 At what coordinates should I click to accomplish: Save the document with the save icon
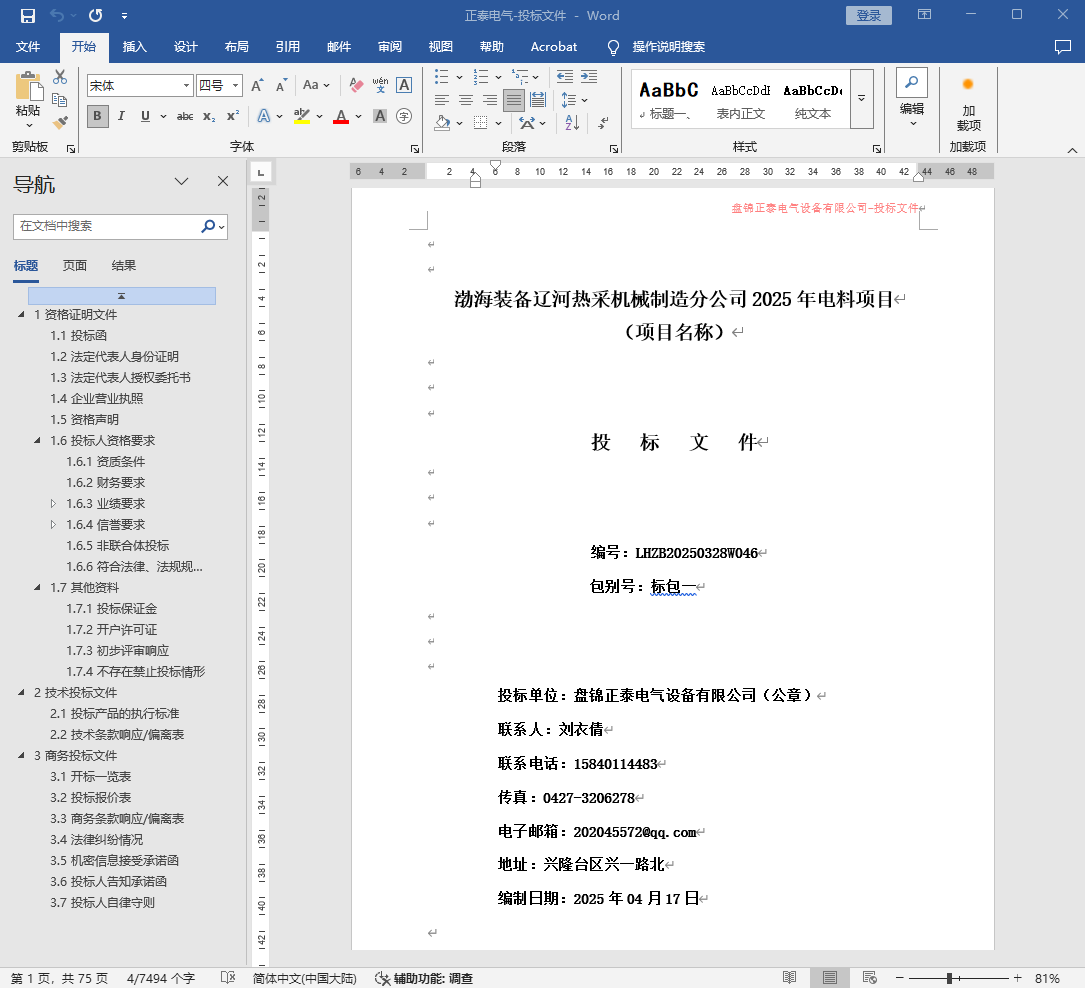click(x=28, y=15)
